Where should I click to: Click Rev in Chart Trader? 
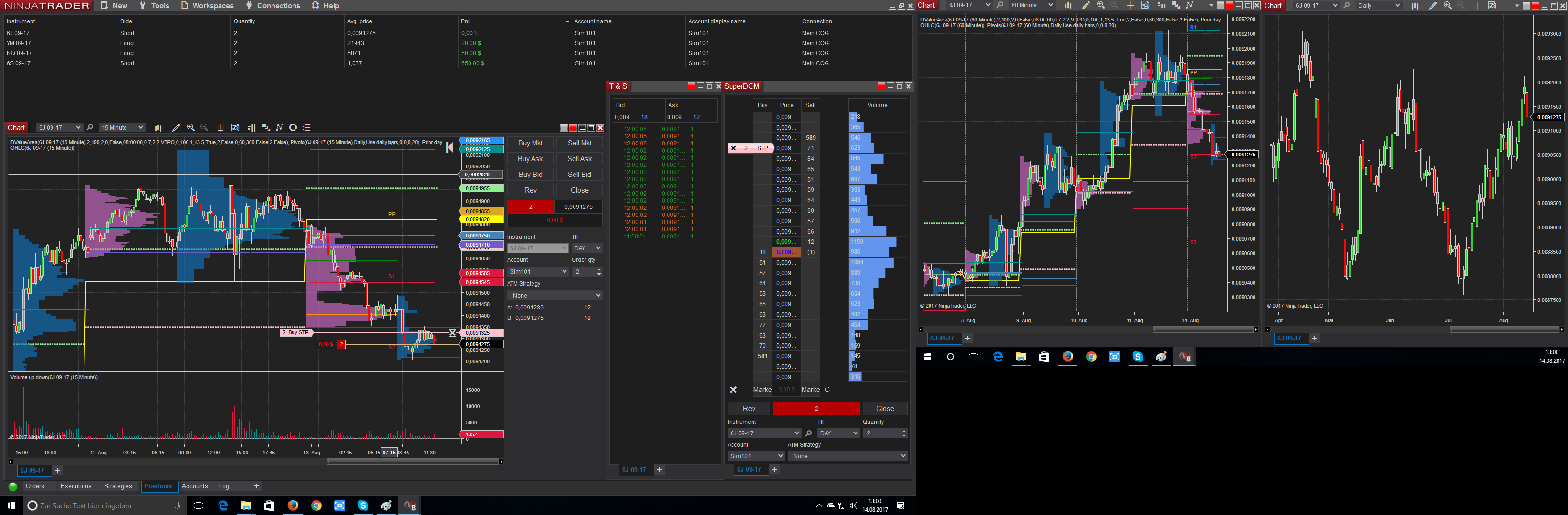(530, 190)
